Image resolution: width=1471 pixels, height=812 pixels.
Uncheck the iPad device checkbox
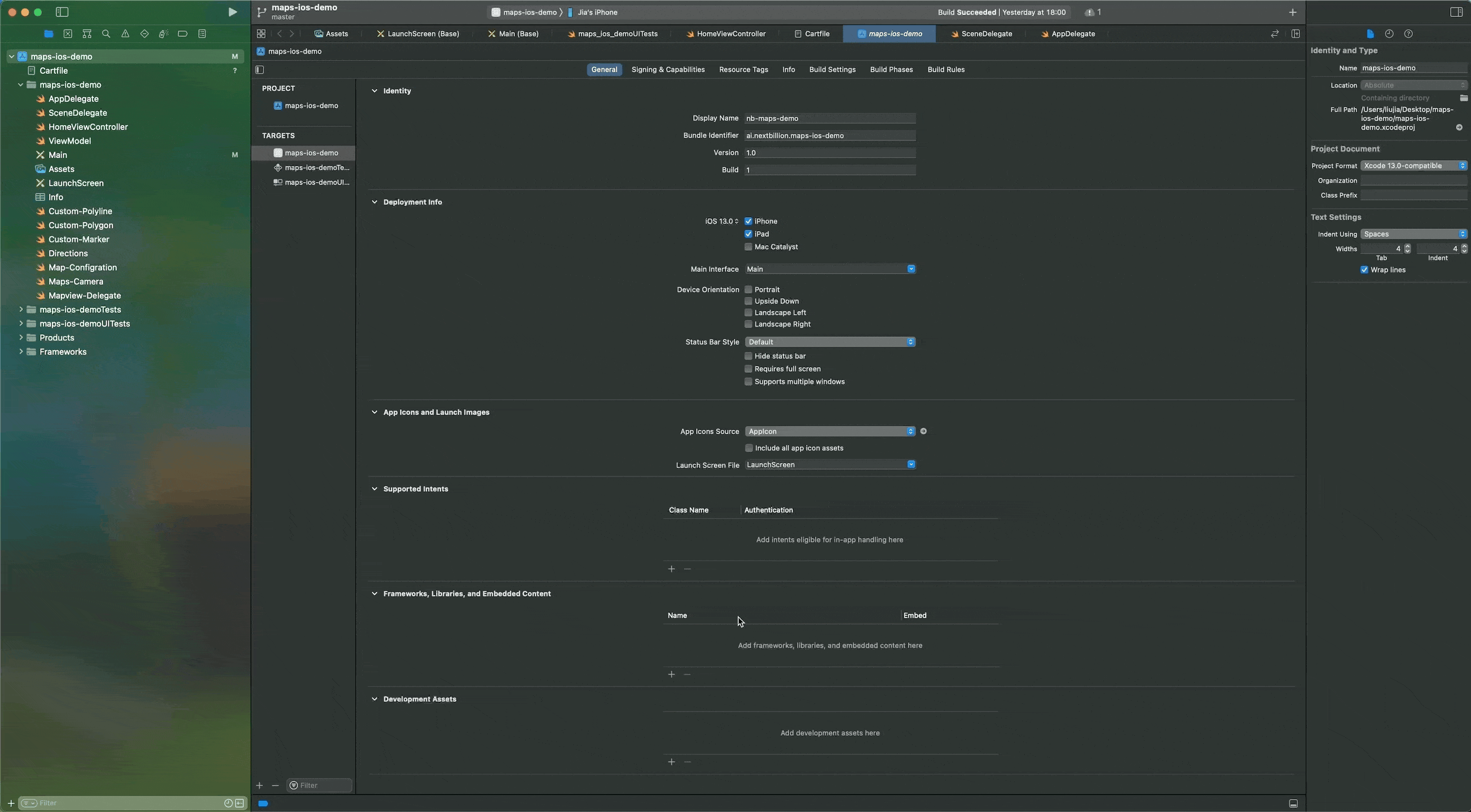(748, 234)
